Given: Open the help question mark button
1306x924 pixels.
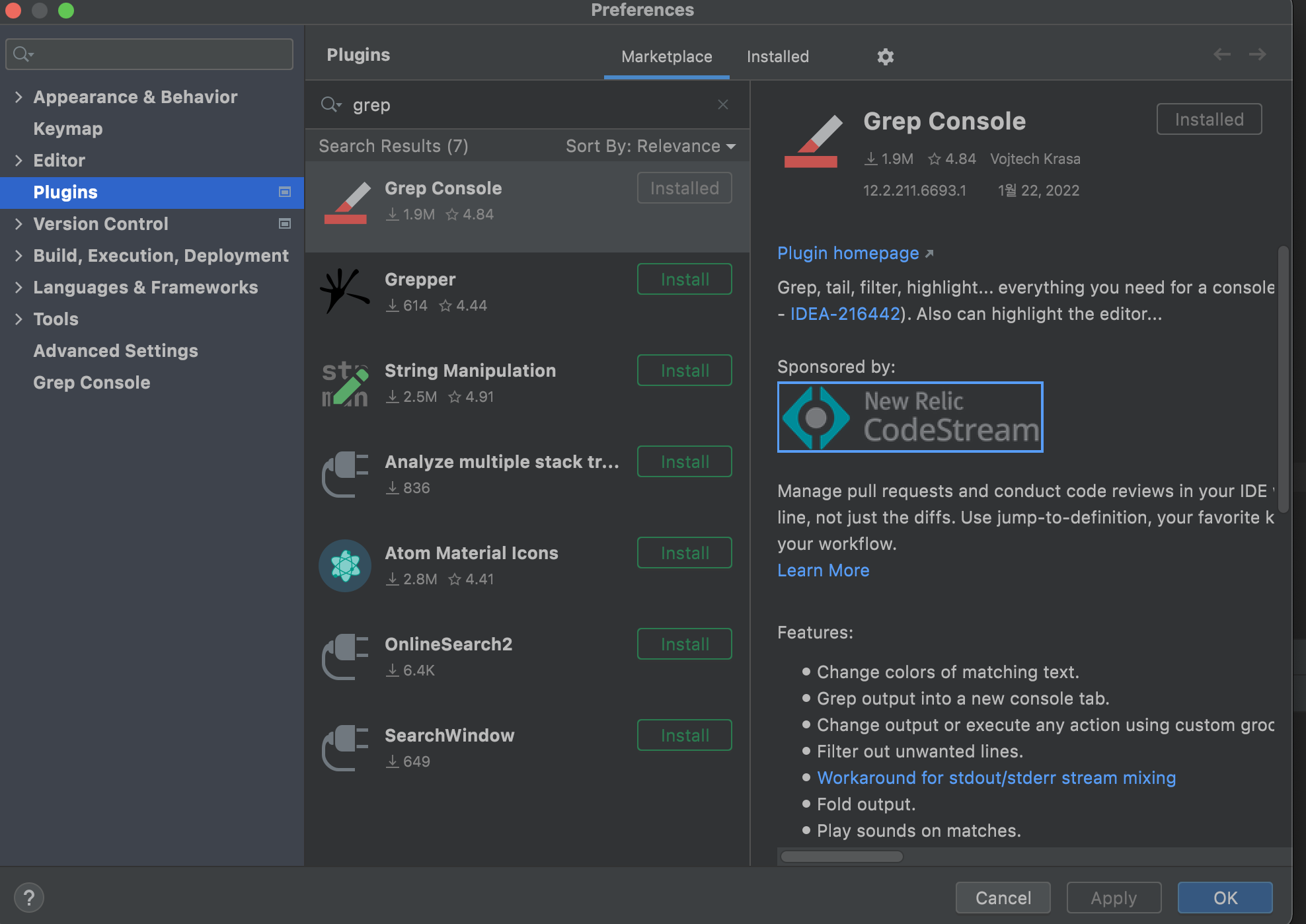Looking at the screenshot, I should [28, 898].
